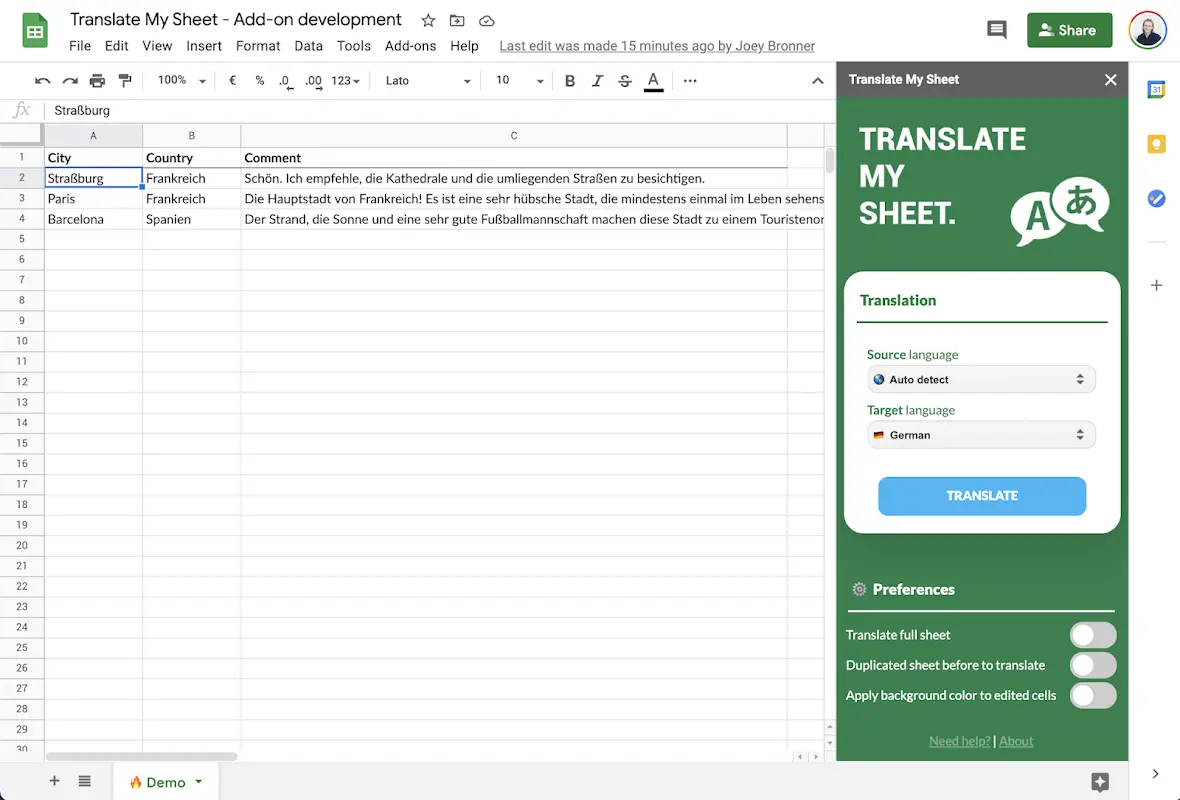Screen dimensions: 1180x800
Task: Open Keep notes in side panel
Action: [x=1156, y=144]
